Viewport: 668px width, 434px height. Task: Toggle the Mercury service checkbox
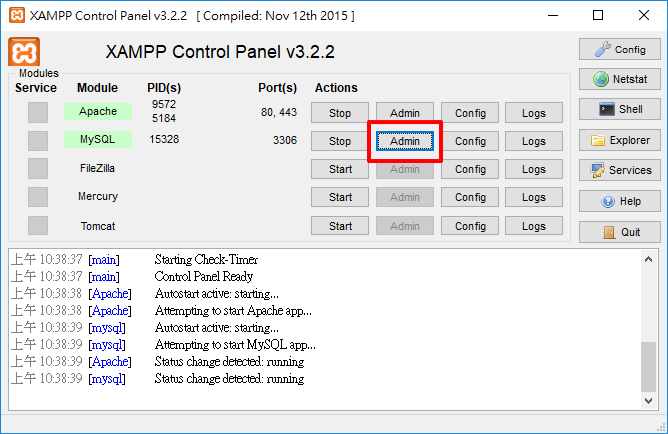pos(38,197)
